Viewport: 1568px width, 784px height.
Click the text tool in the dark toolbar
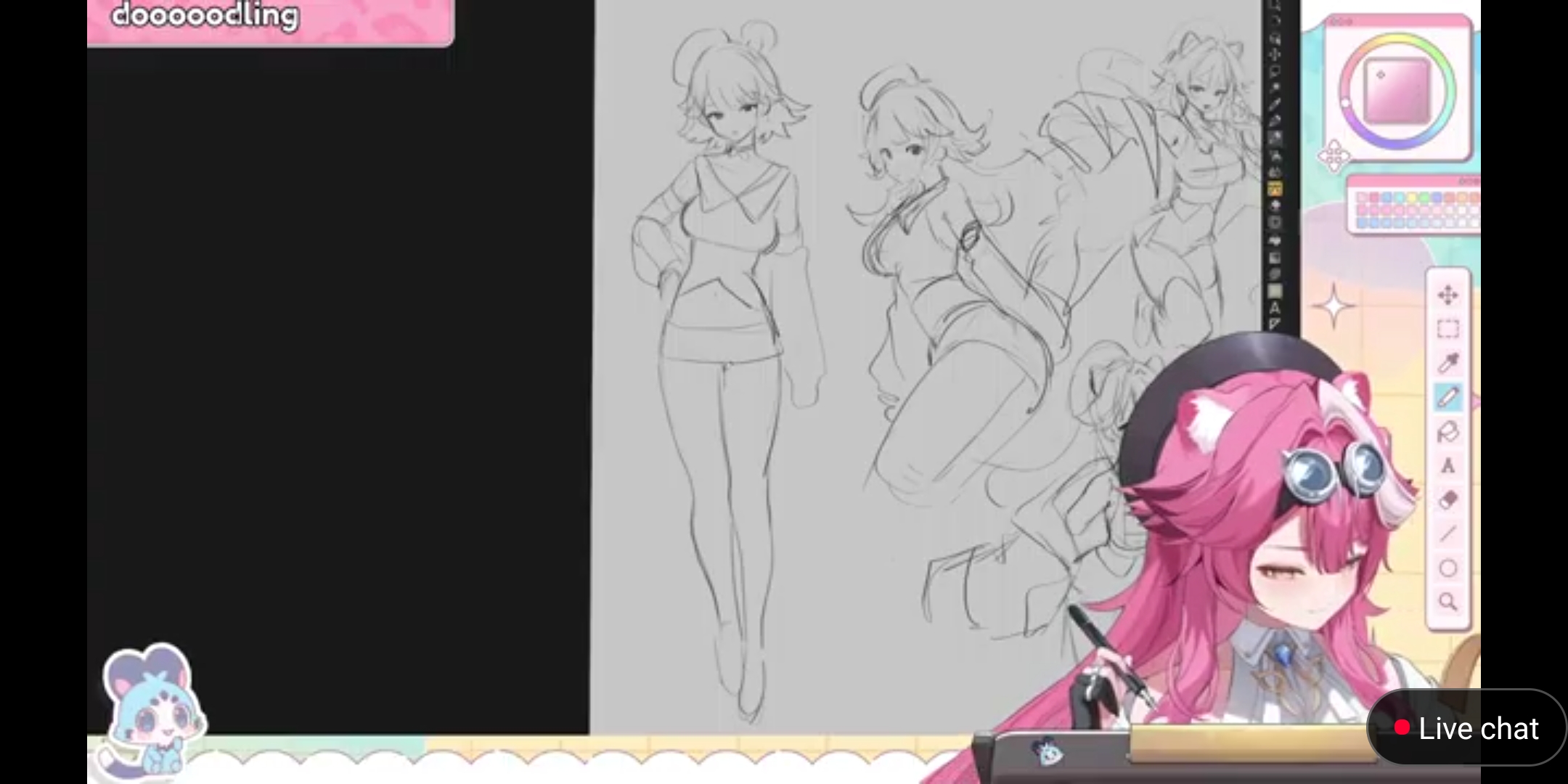pyautogui.click(x=1275, y=309)
